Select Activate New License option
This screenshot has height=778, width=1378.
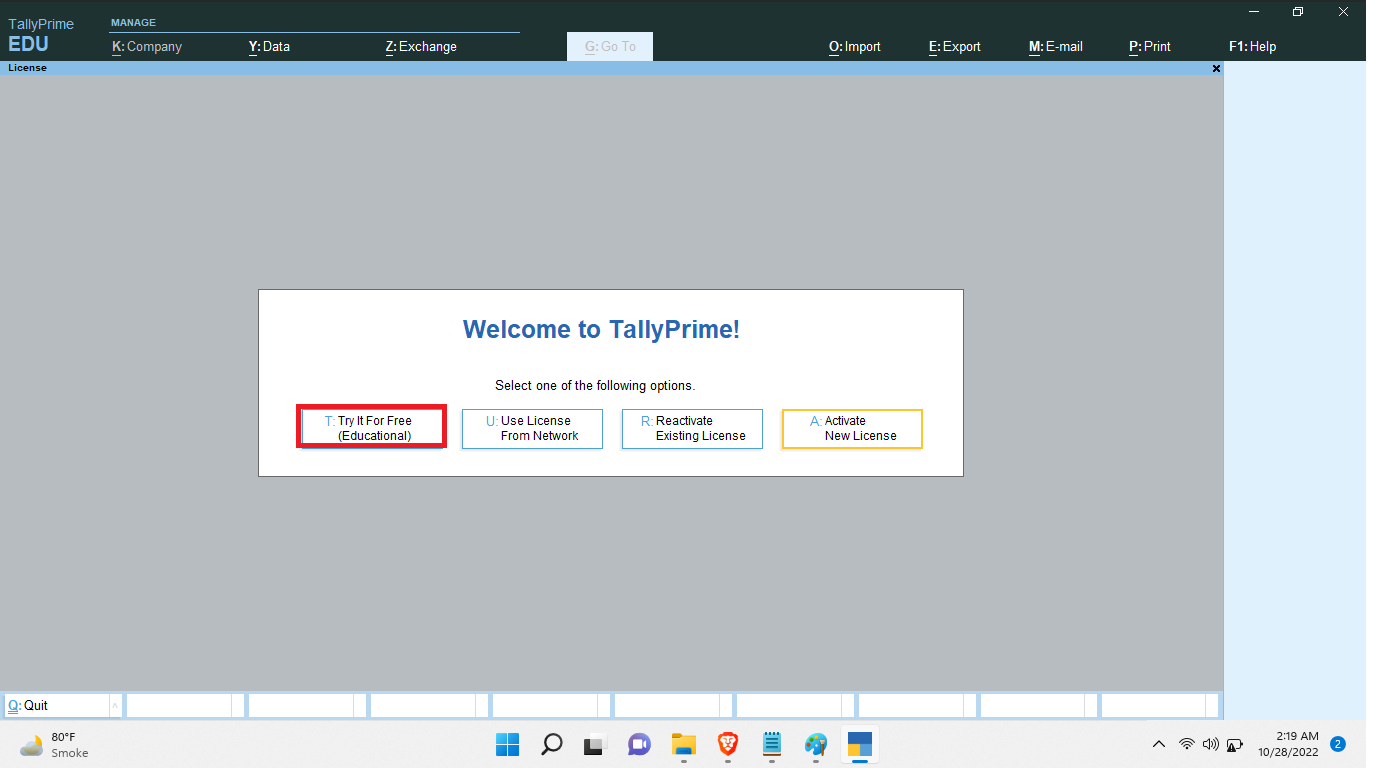[852, 428]
